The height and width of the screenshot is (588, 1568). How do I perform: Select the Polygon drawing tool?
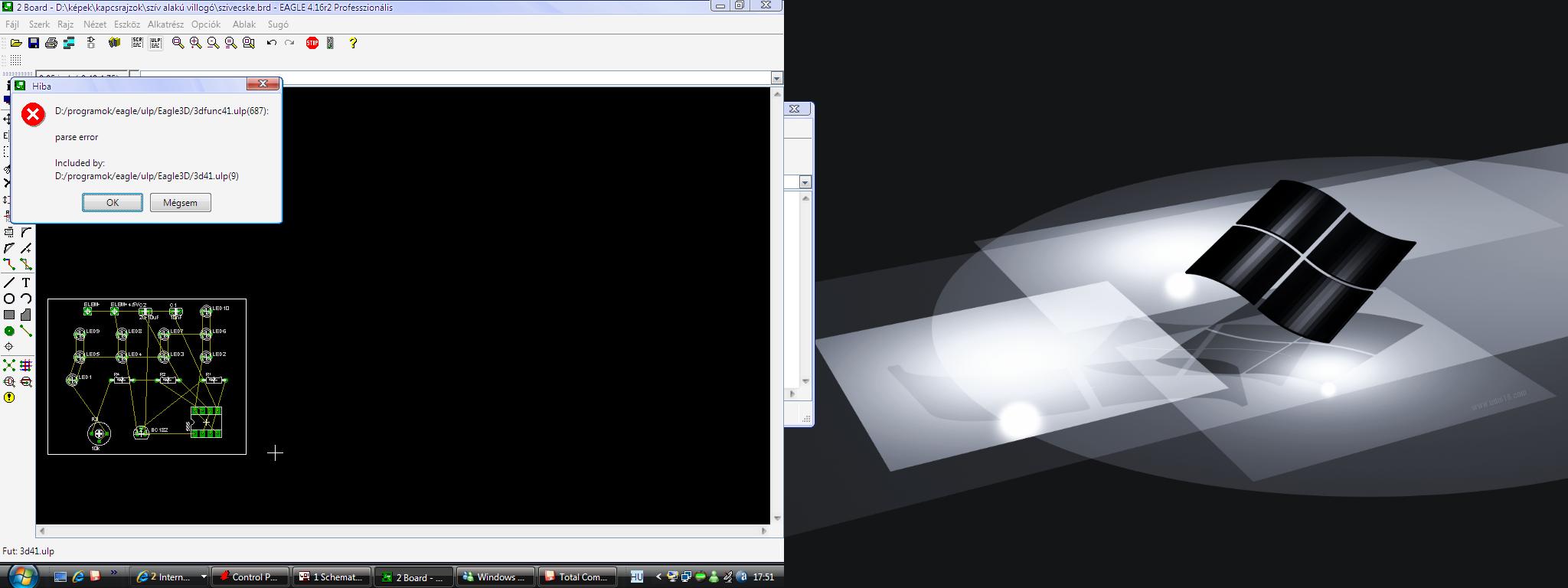pos(26,315)
